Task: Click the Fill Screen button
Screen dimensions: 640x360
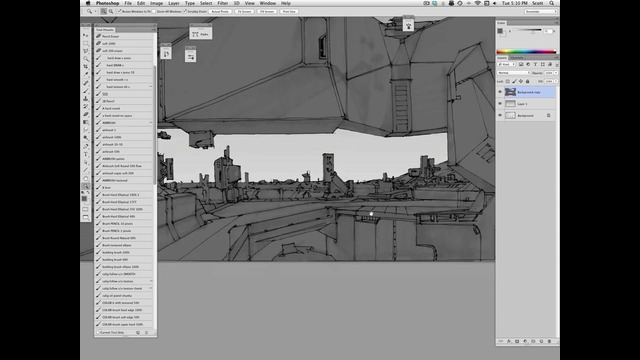Action: coord(267,11)
